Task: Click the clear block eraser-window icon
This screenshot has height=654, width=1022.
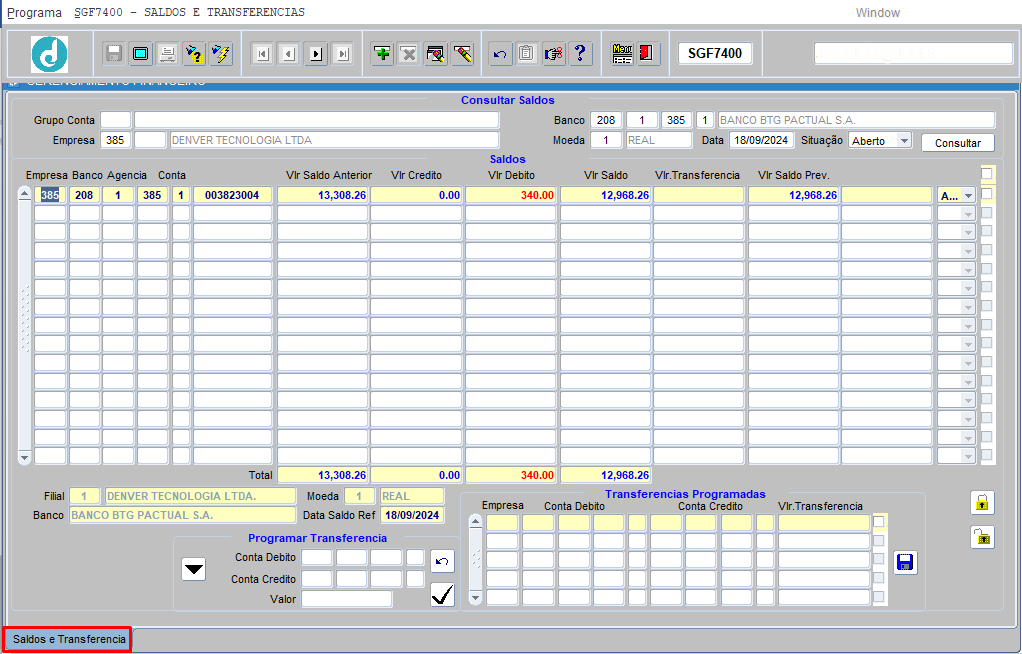Action: coord(435,53)
